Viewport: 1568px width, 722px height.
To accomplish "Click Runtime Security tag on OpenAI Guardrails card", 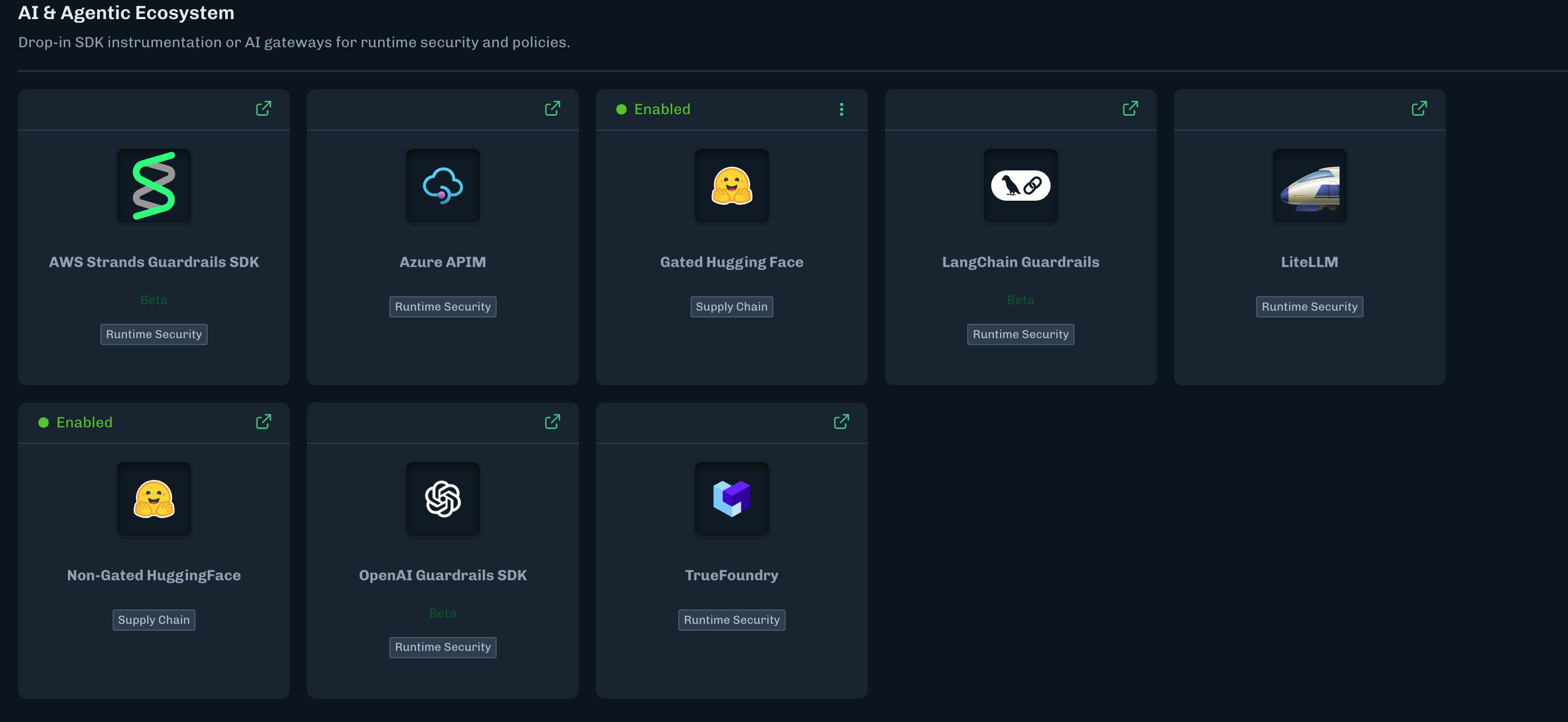I will pos(443,648).
